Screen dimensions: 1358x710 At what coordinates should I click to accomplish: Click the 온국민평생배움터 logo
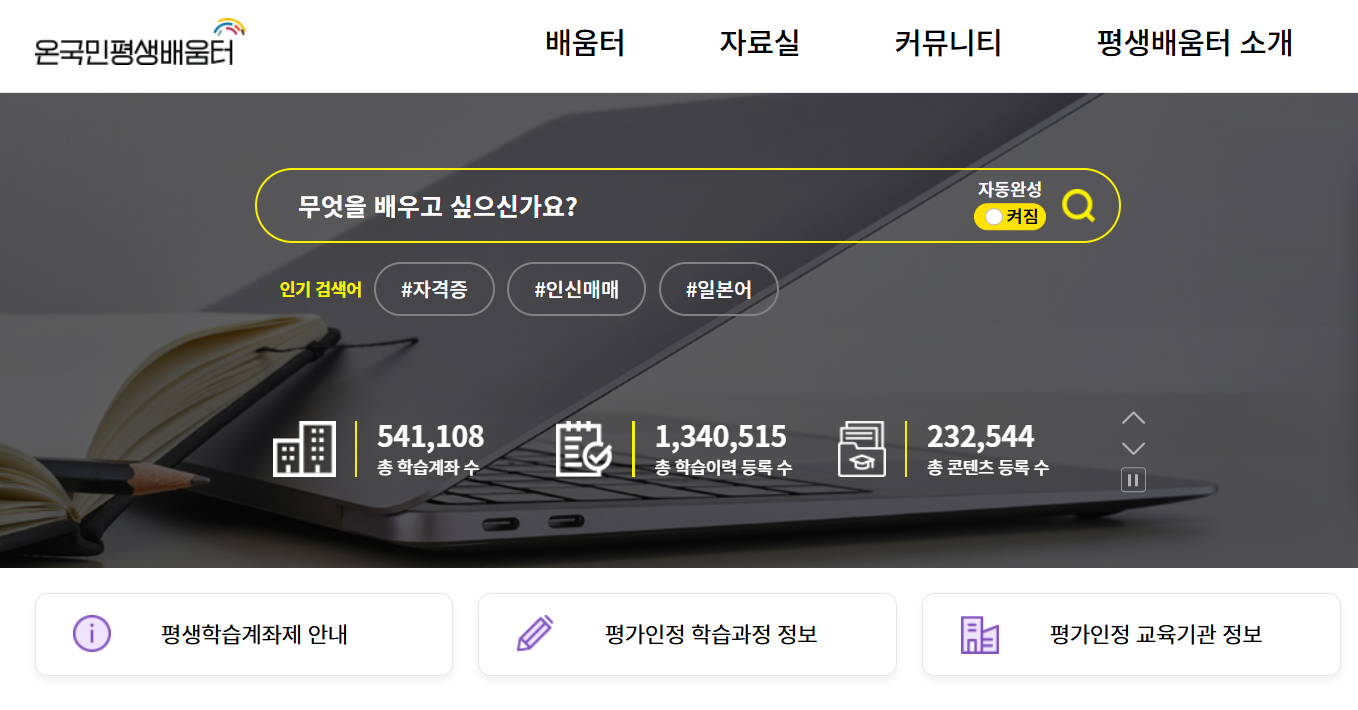coord(139,42)
